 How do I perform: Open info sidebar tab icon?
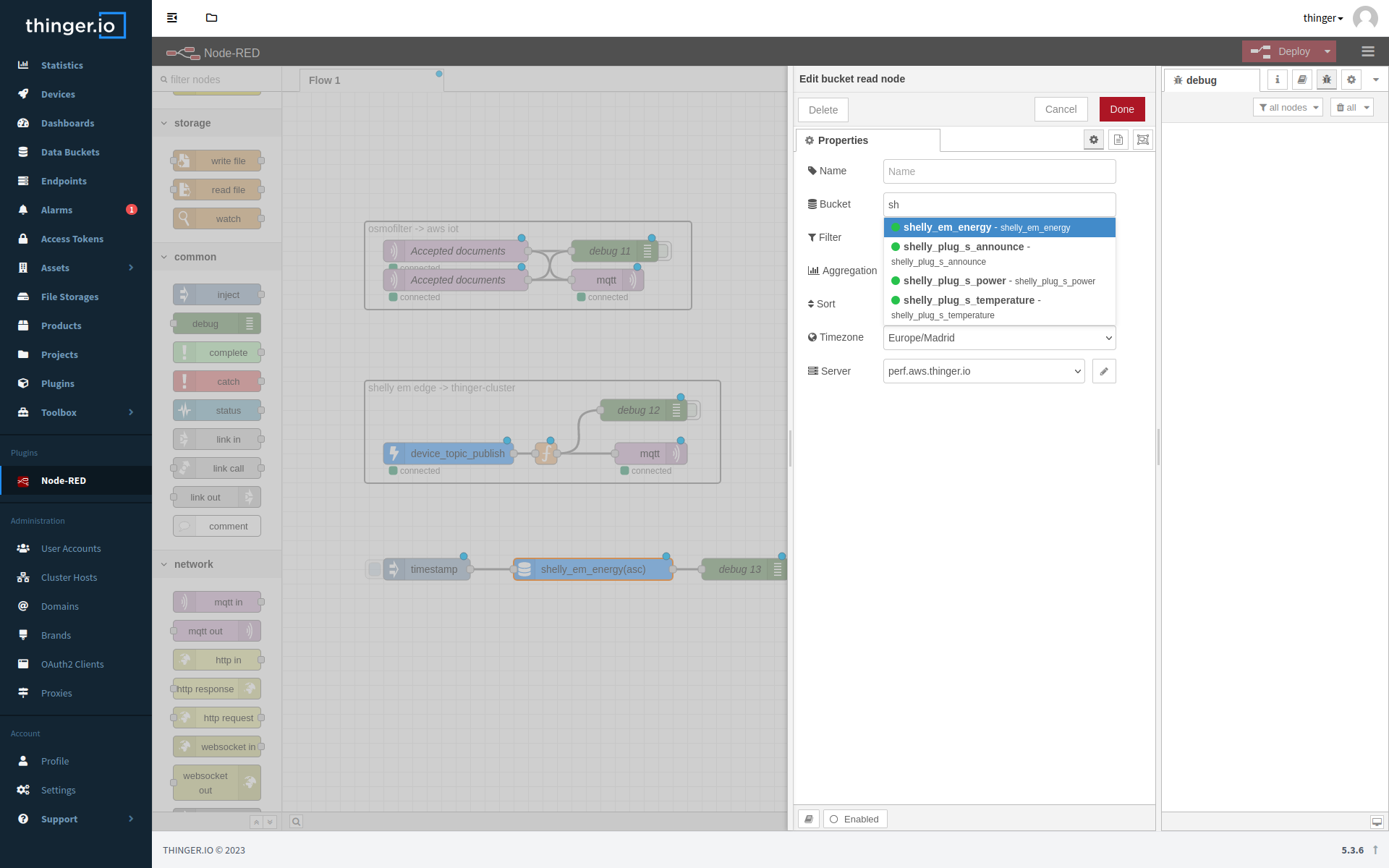coord(1278,80)
